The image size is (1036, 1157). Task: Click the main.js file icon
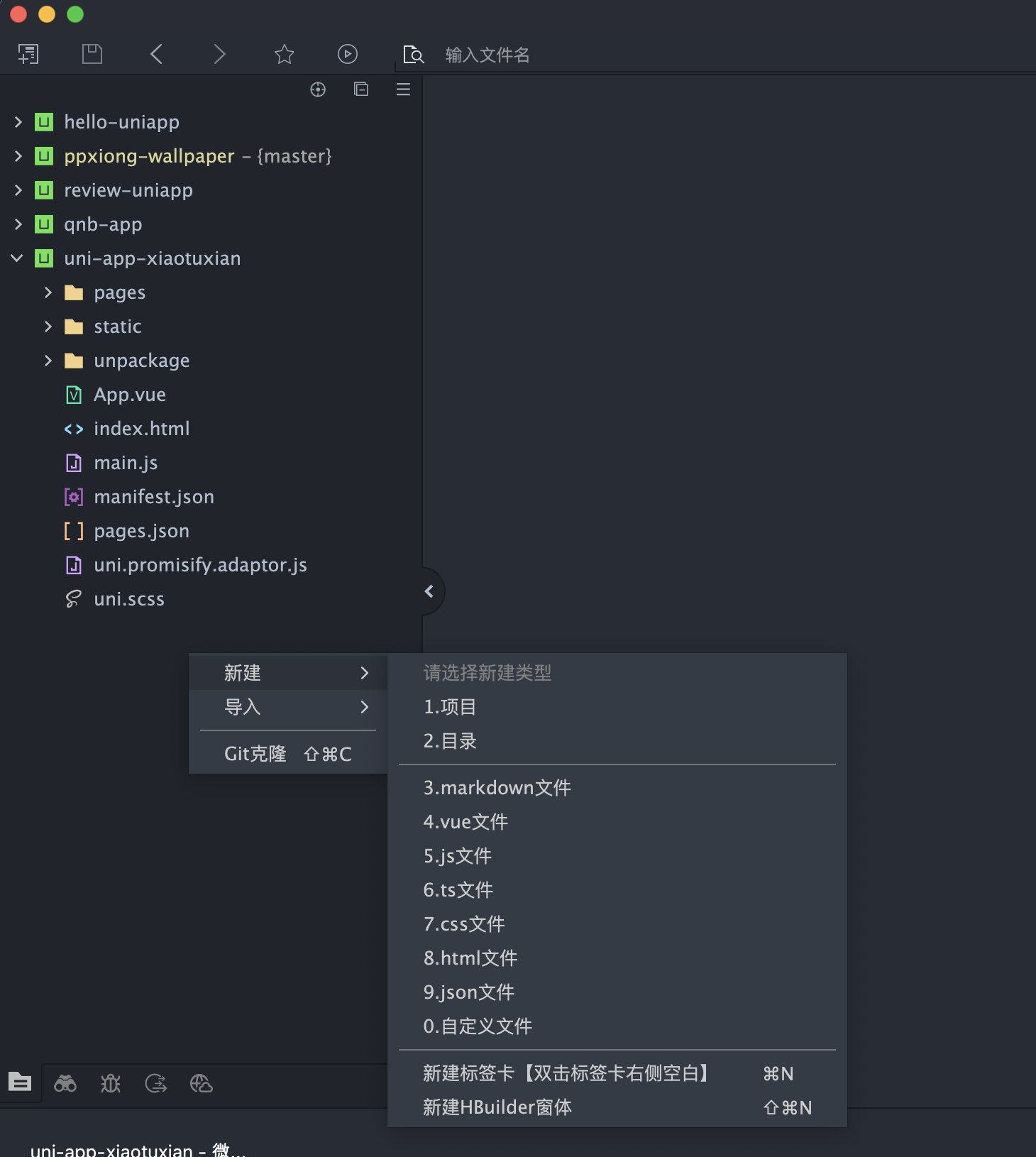(74, 463)
